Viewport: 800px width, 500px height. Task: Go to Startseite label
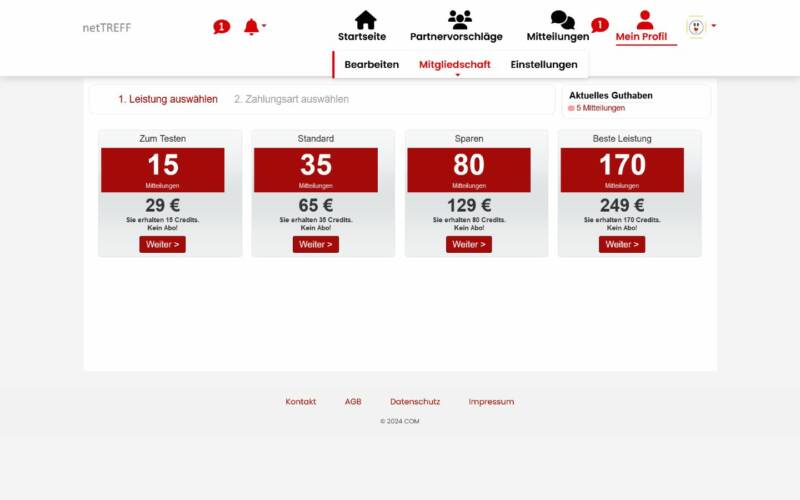362,37
